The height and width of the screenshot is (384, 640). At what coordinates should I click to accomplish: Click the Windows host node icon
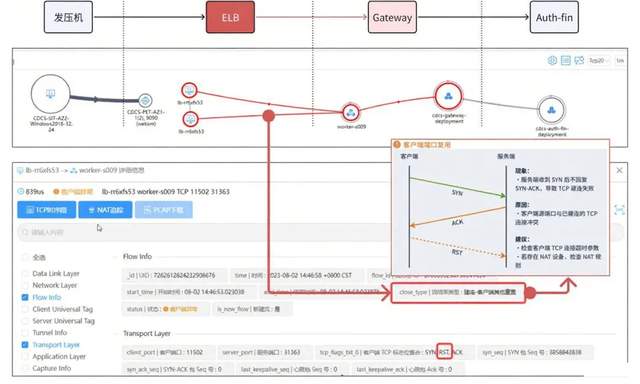(x=51, y=94)
